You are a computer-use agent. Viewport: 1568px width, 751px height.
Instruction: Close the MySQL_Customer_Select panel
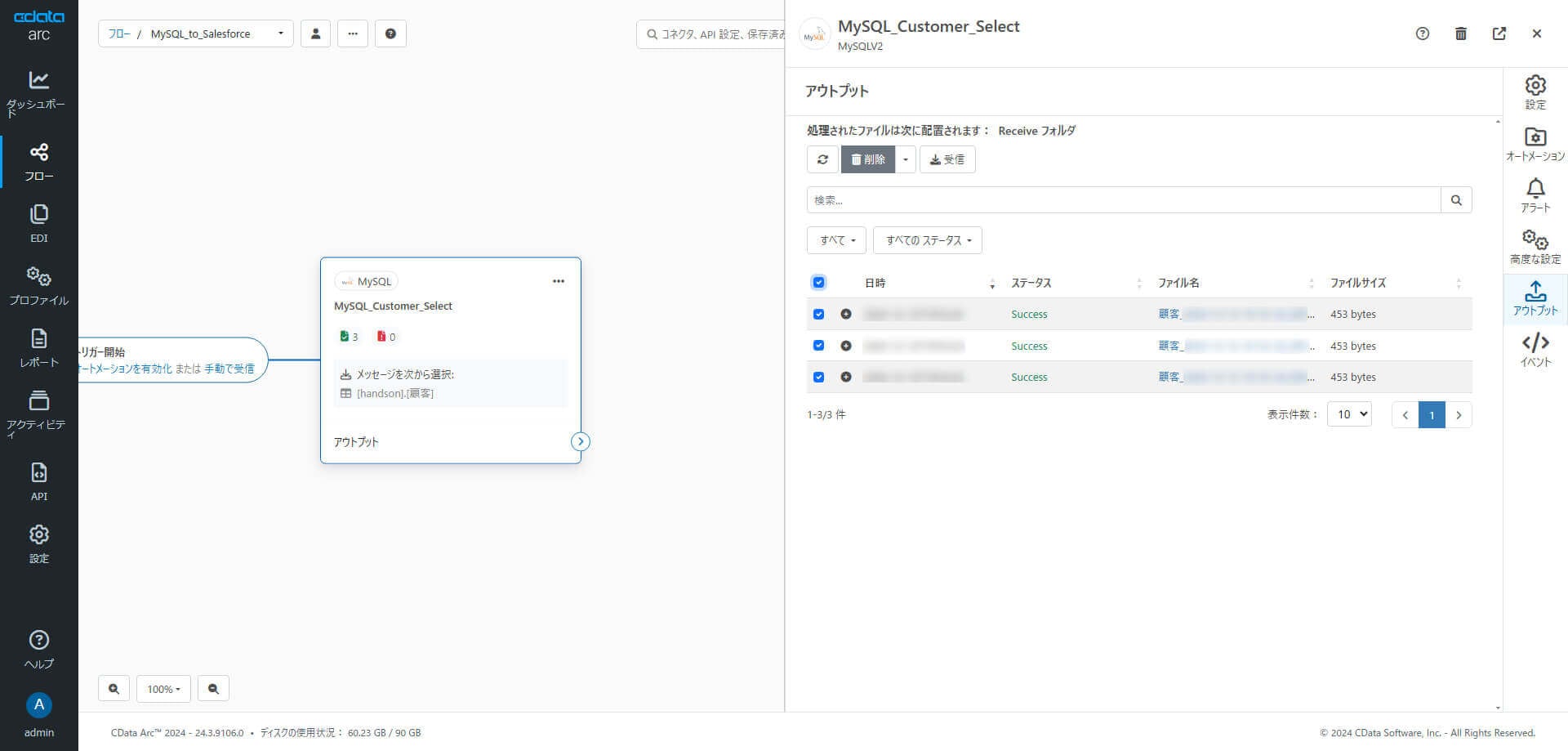1537,34
